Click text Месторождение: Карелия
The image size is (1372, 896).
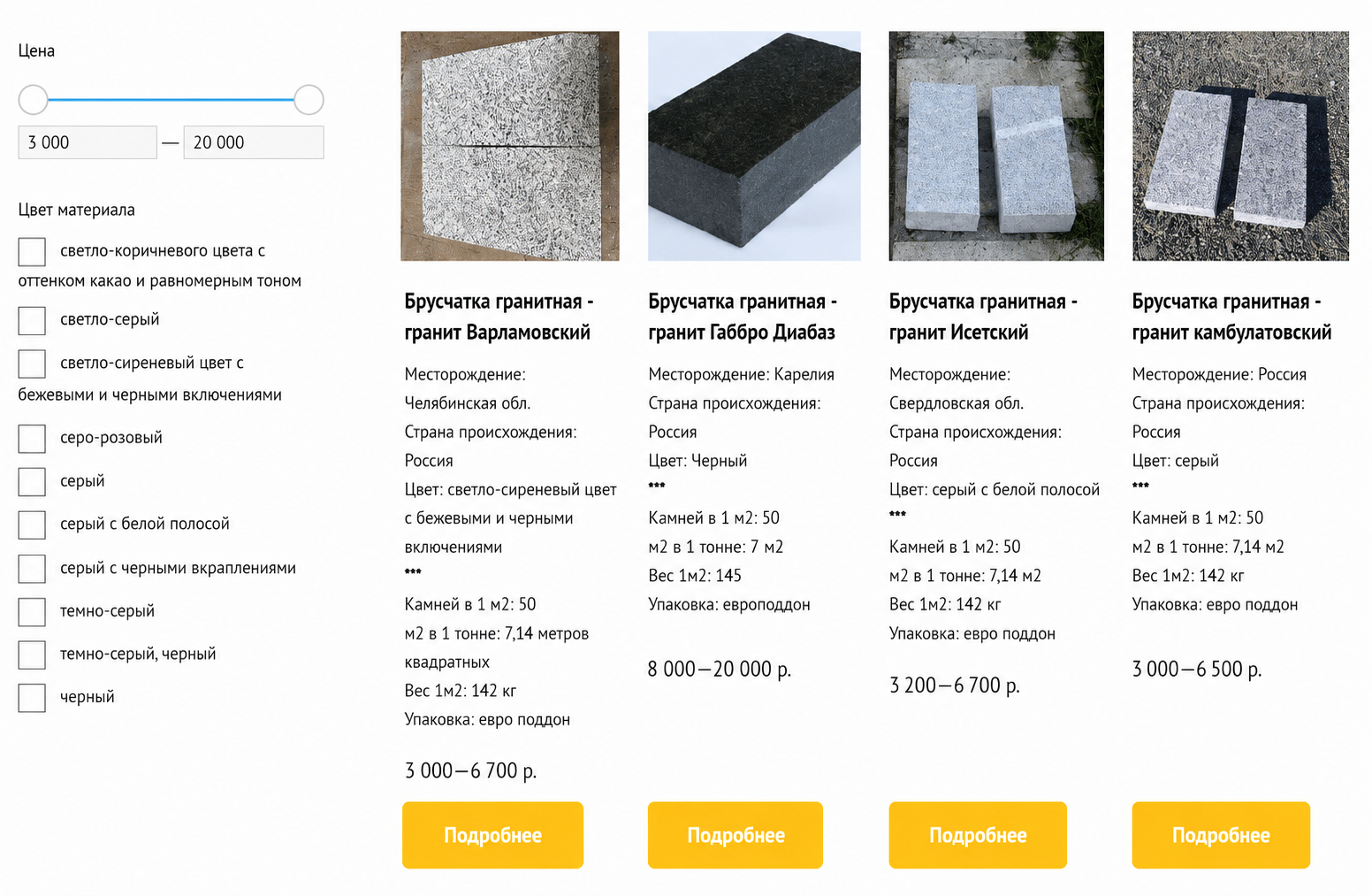741,374
